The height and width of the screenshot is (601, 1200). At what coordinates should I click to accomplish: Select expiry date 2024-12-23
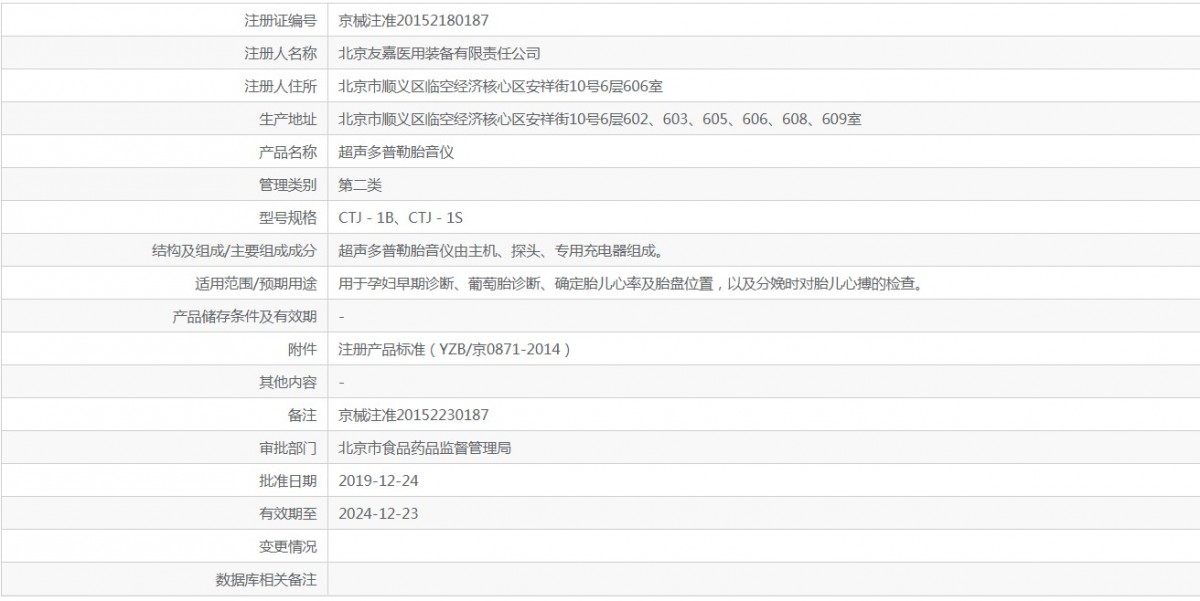(x=376, y=515)
